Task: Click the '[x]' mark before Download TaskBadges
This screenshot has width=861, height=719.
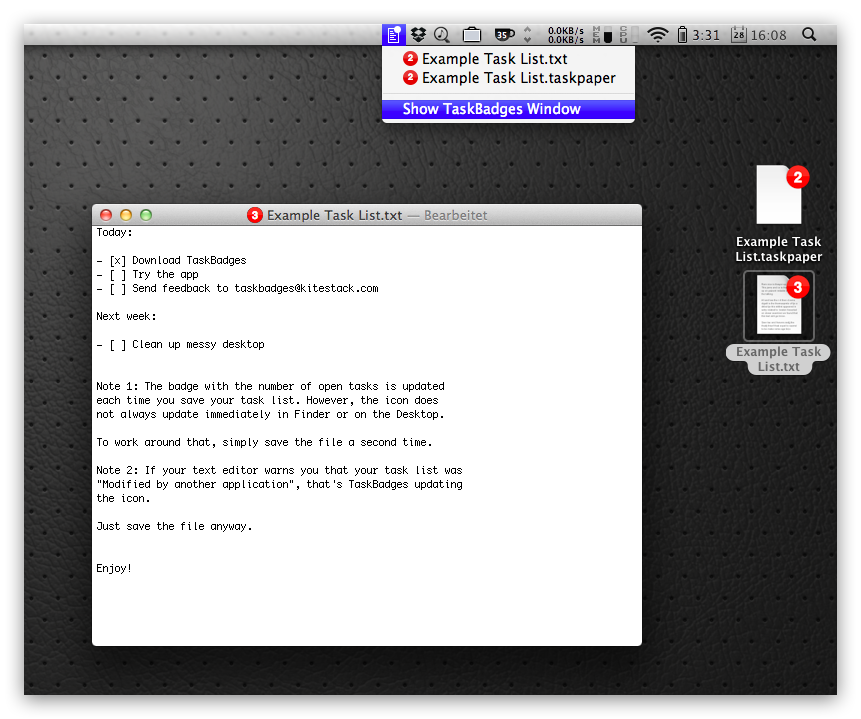Action: pyautogui.click(x=118, y=260)
